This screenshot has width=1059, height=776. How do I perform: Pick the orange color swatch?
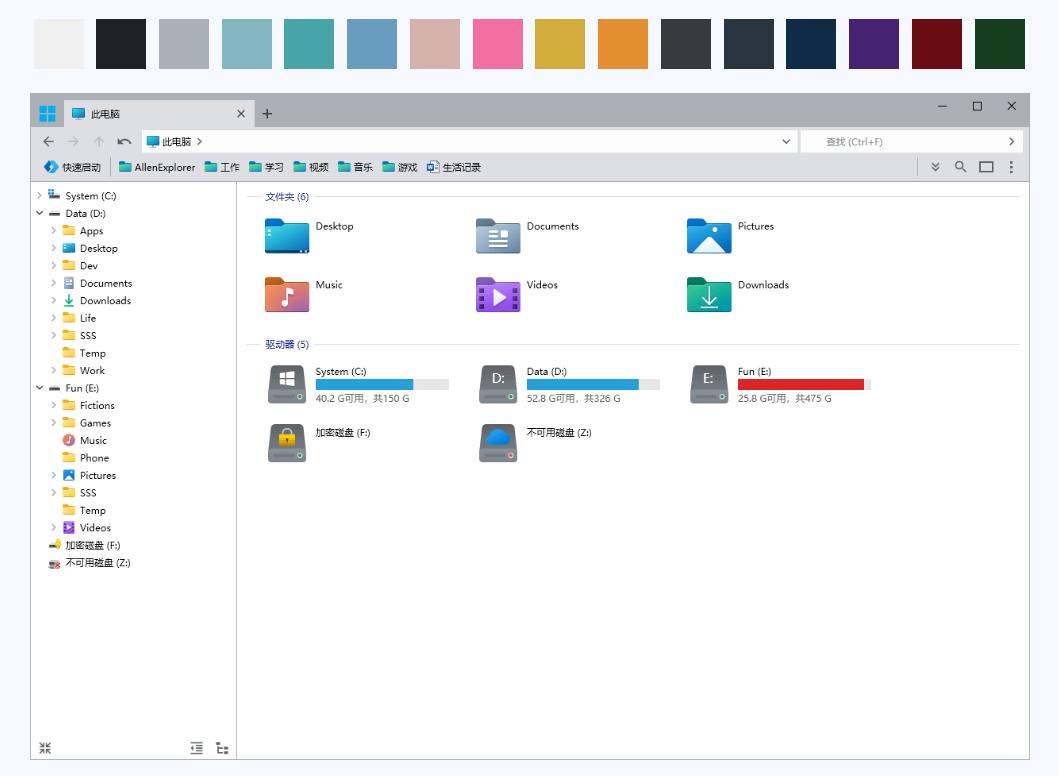pos(623,44)
